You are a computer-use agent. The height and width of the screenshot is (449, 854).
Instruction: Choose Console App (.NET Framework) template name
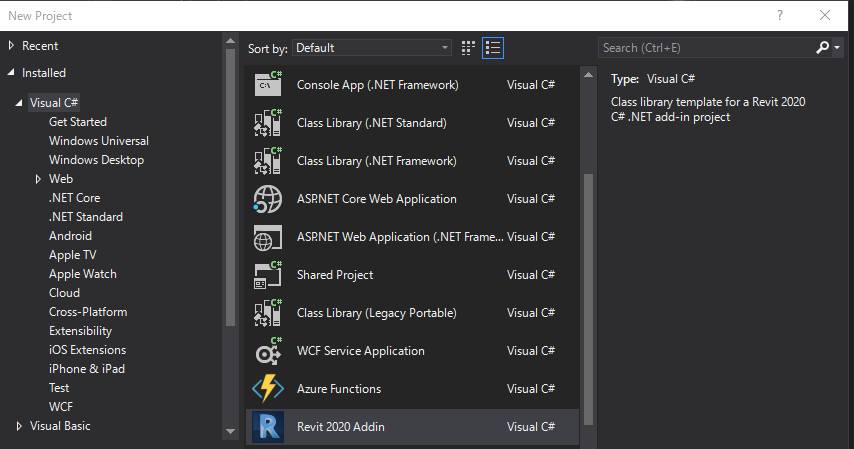coord(377,85)
